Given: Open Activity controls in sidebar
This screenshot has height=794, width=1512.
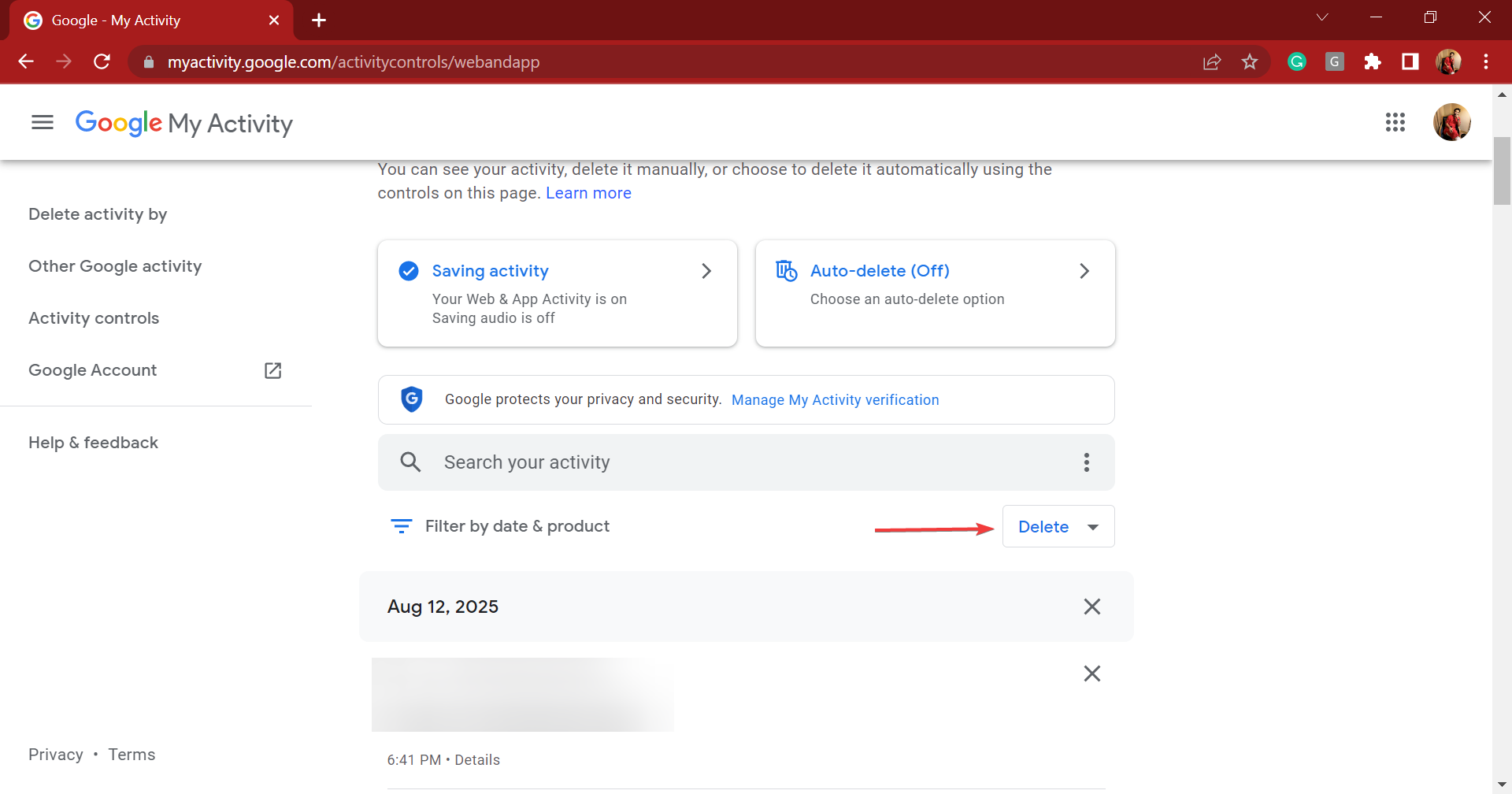Looking at the screenshot, I should [94, 318].
